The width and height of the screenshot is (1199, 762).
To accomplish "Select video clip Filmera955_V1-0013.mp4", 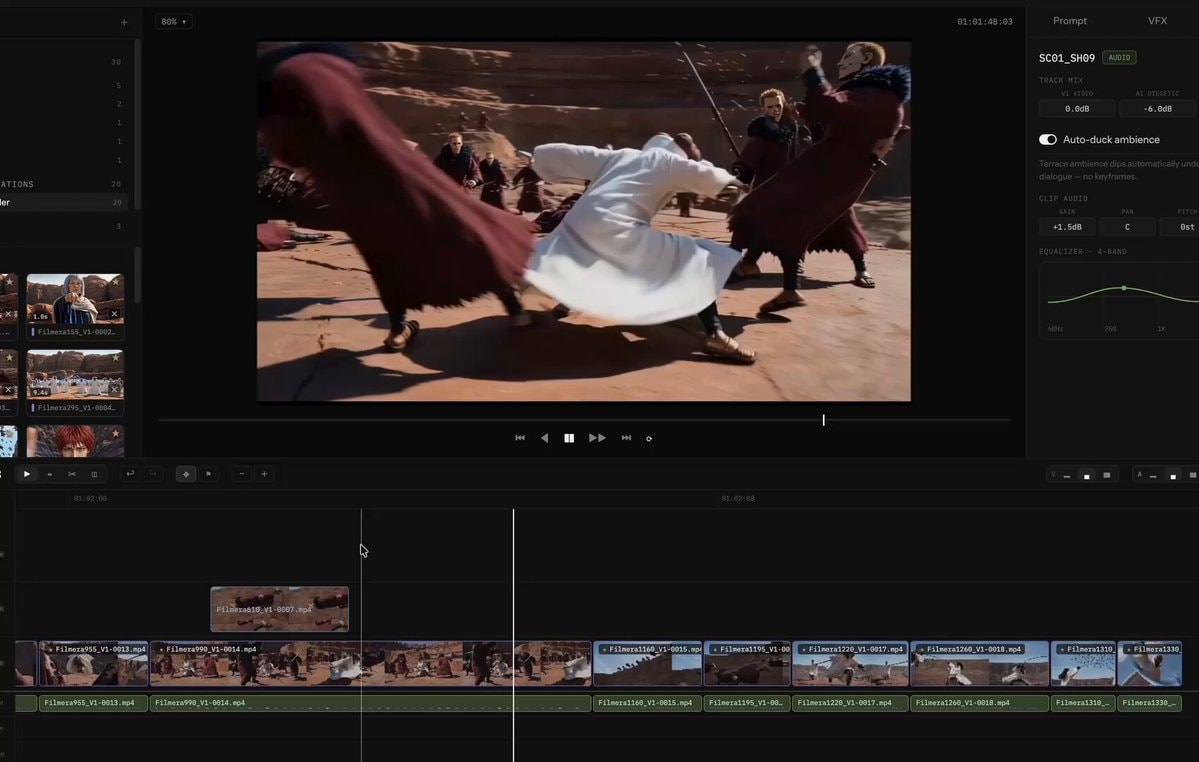I will pos(93,663).
